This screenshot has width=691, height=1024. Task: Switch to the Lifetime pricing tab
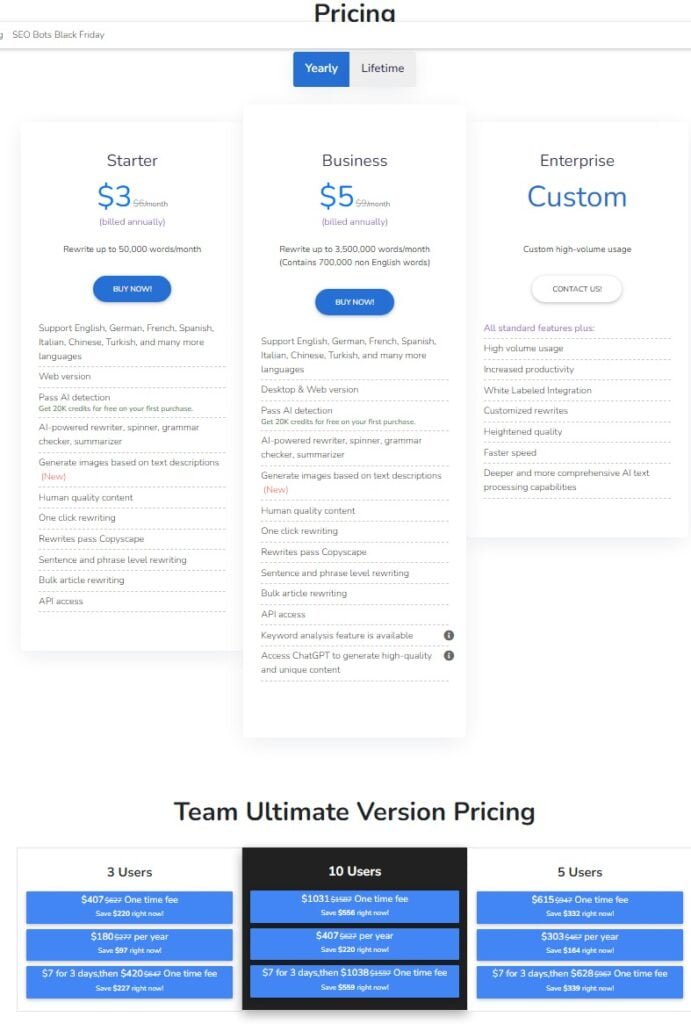385,68
